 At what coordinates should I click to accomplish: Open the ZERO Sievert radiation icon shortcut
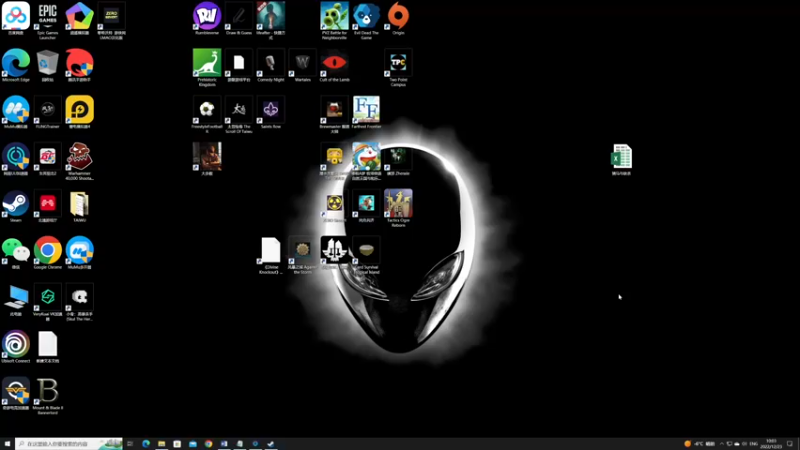pos(334,206)
